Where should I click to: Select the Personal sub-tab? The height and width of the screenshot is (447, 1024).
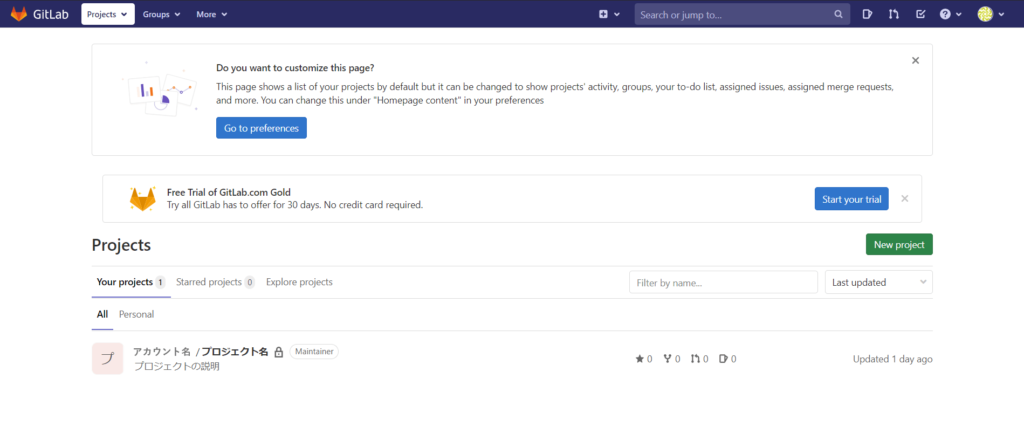(136, 314)
